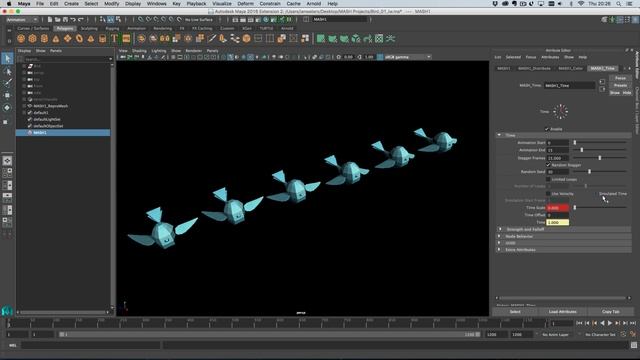Click the Time Scale red value field
Viewport: 640px width, 360px height.
[558, 208]
